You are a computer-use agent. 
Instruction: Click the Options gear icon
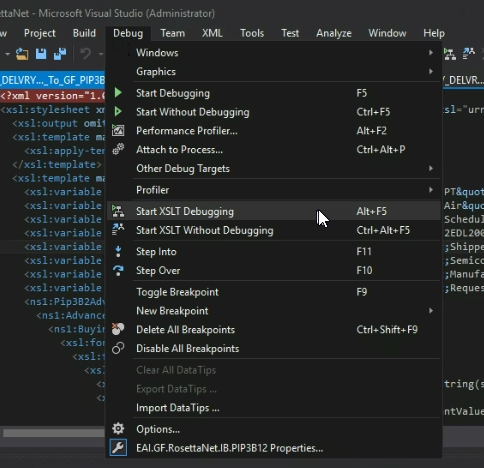click(x=118, y=429)
